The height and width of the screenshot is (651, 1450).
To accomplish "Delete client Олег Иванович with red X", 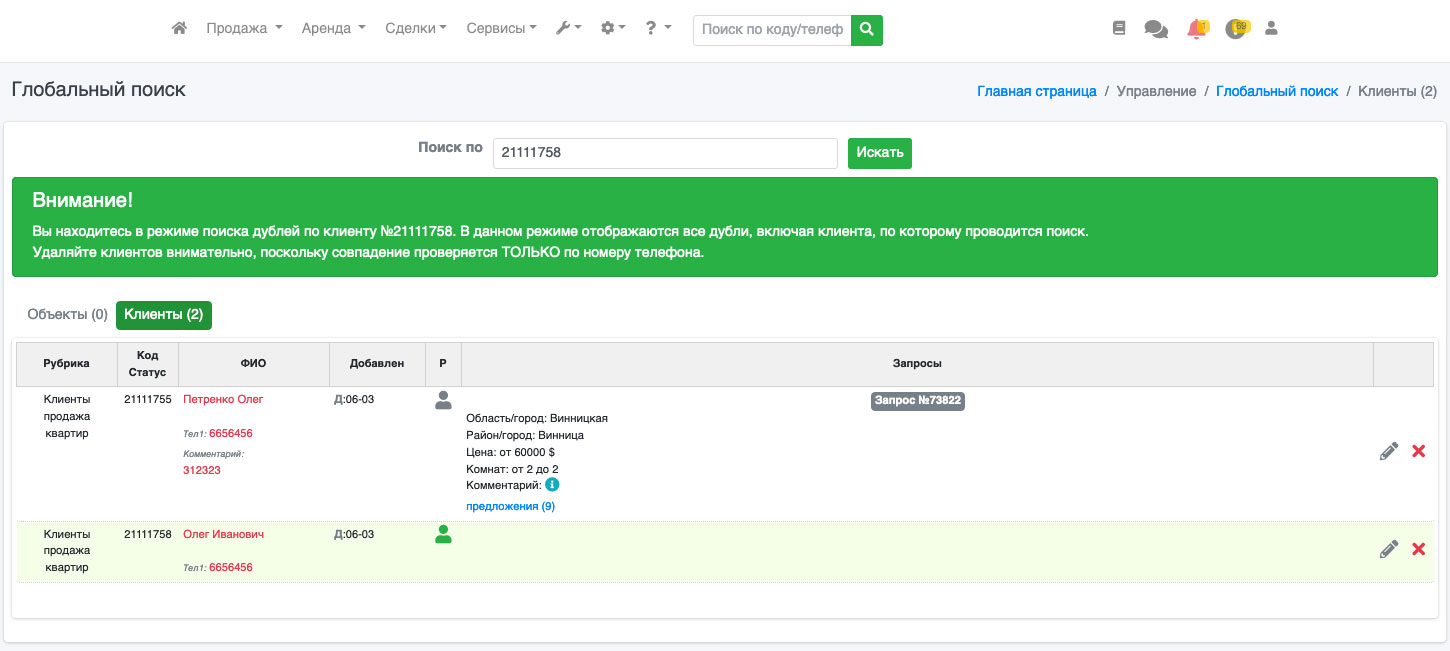I will pyautogui.click(x=1418, y=549).
